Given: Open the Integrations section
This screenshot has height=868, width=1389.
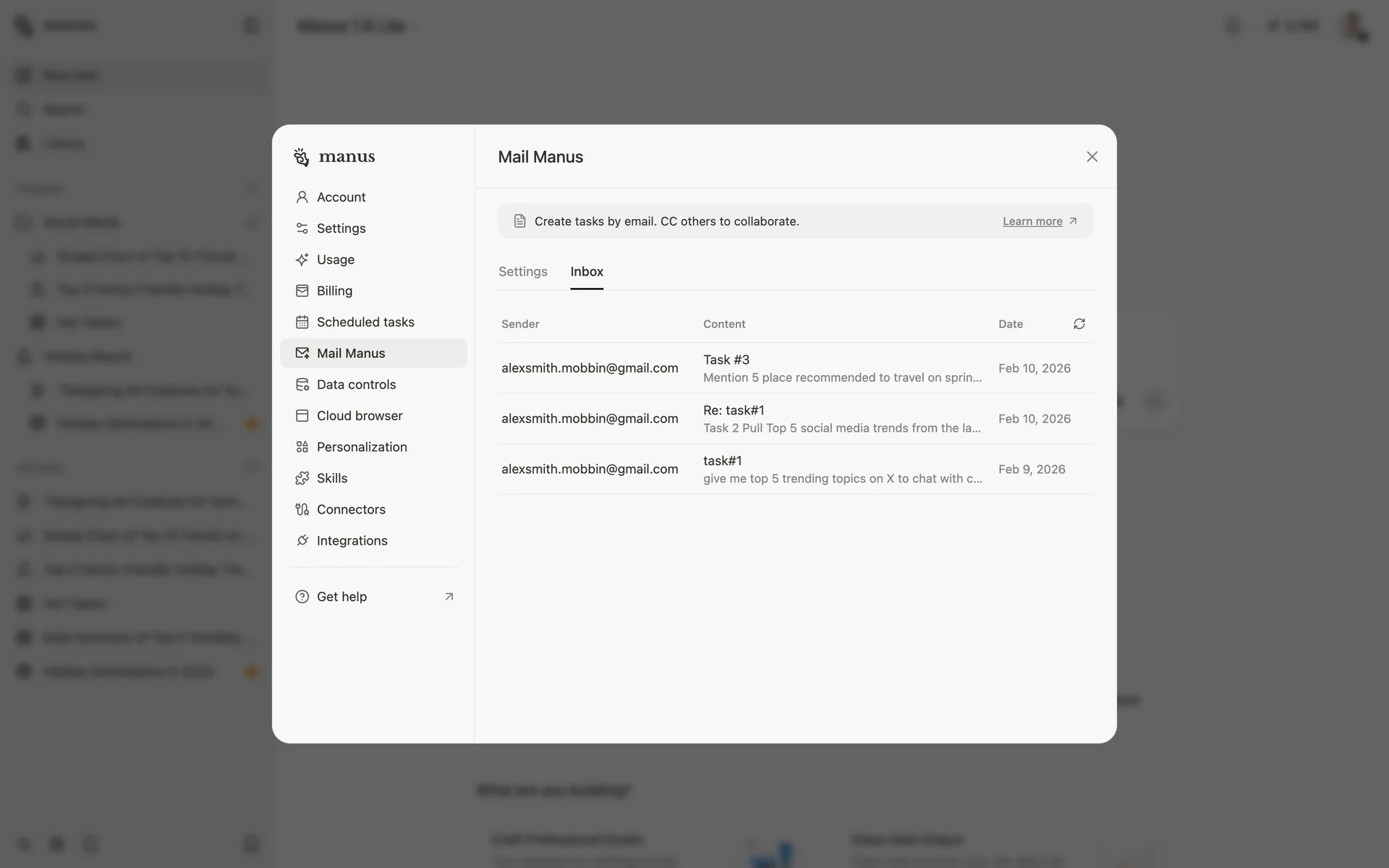Looking at the screenshot, I should [x=352, y=541].
